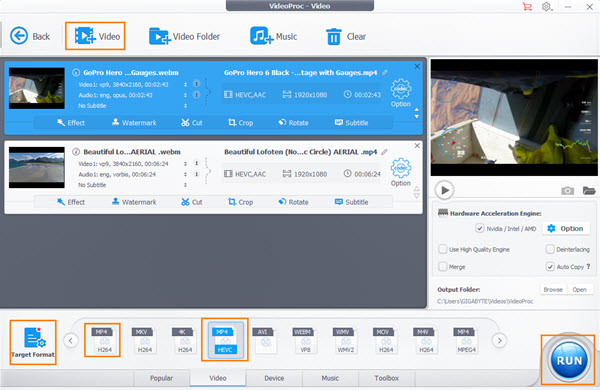Switch to Device tab
Screen dimensions: 600x390
(x=274, y=378)
